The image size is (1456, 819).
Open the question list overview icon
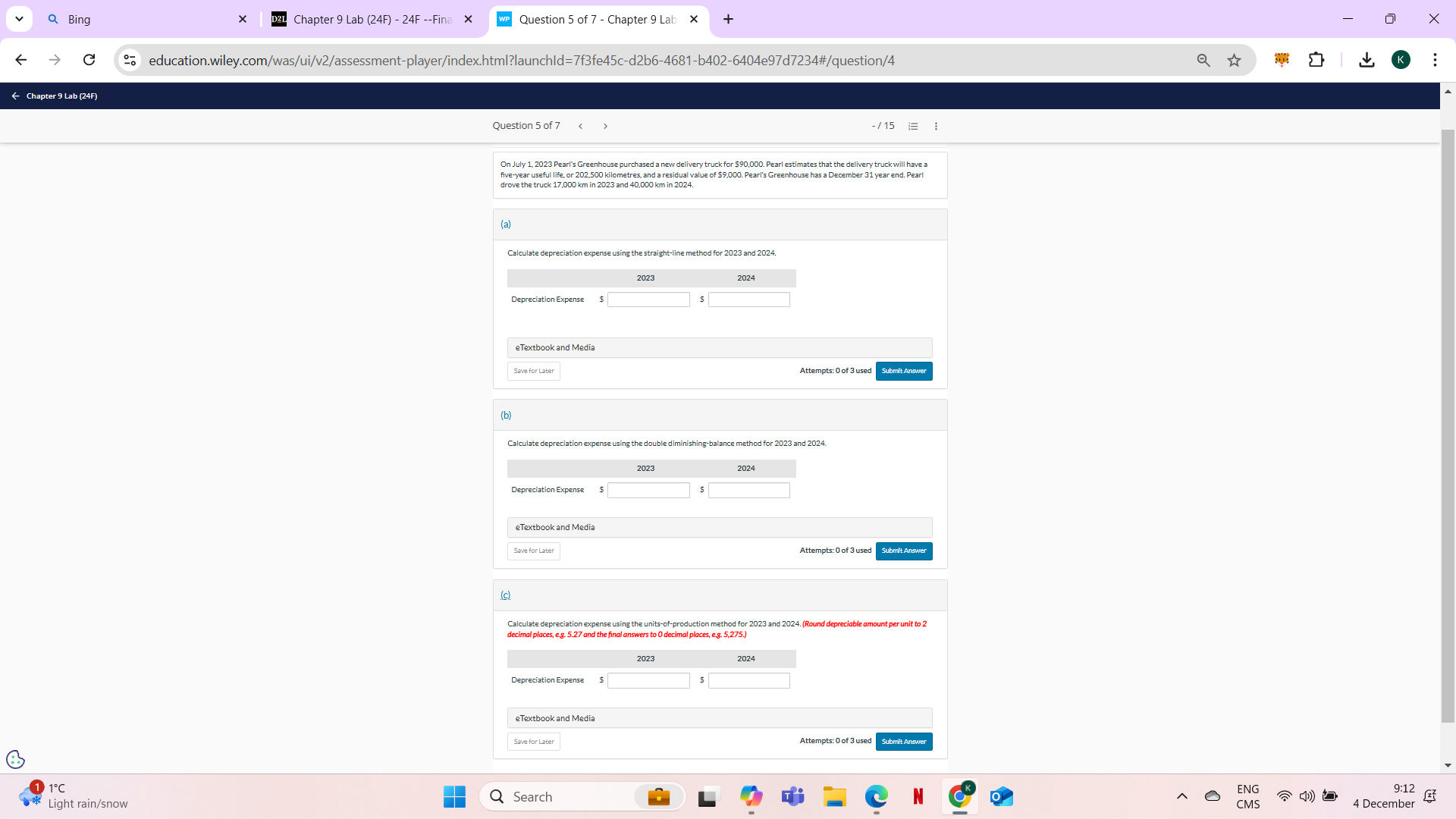913,126
